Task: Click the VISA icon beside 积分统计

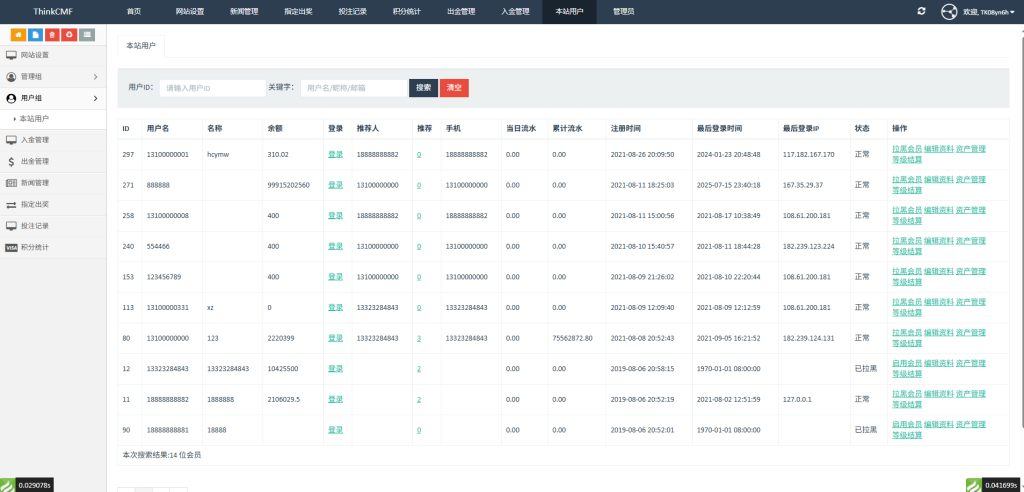Action: pos(11,248)
